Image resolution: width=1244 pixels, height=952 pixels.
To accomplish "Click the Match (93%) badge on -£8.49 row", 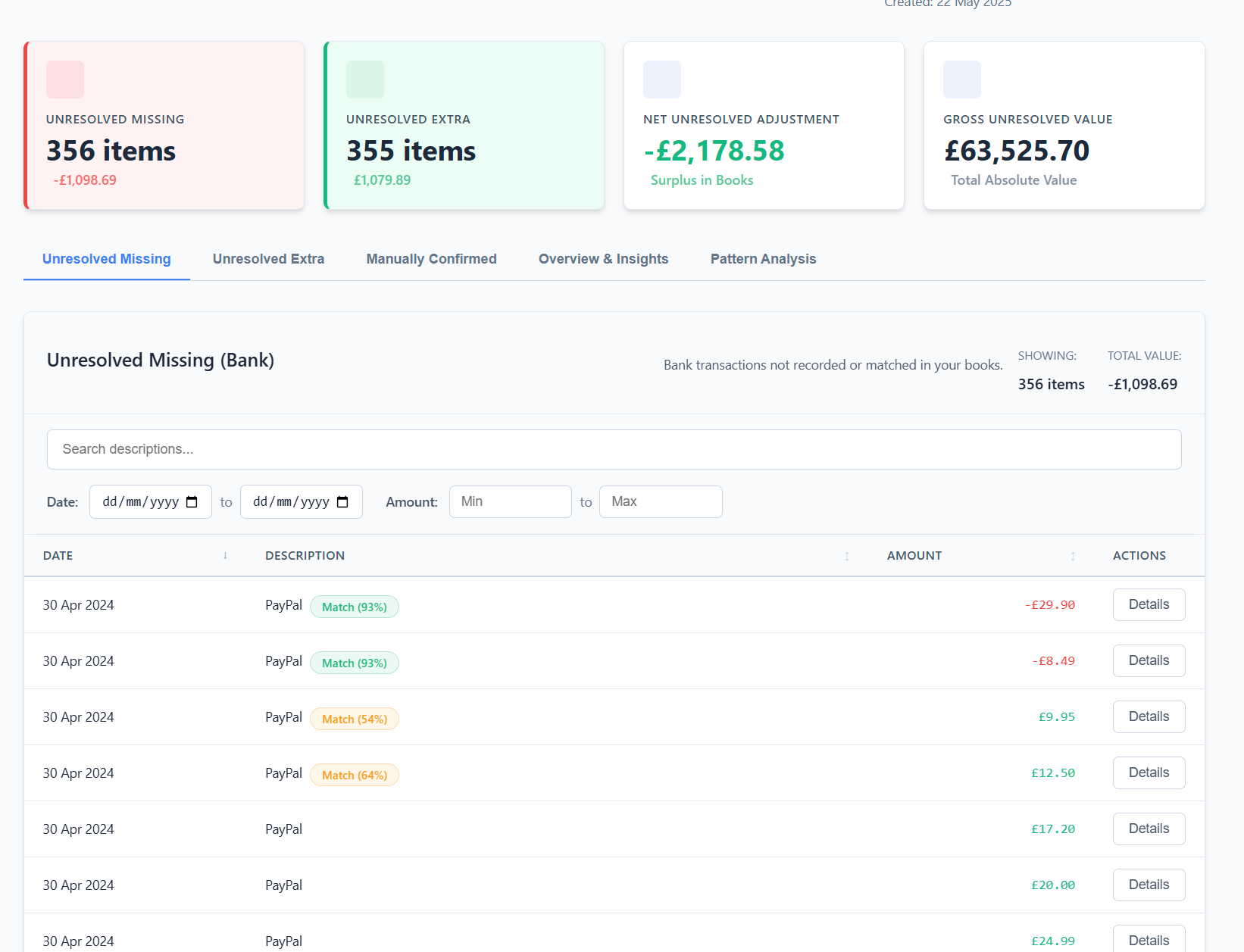I will click(354, 663).
